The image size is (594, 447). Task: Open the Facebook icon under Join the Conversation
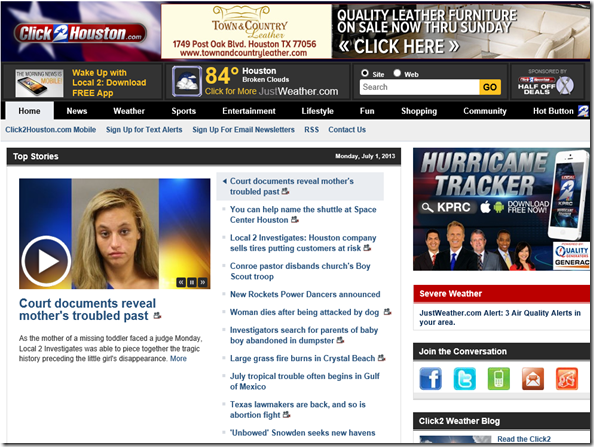click(430, 378)
